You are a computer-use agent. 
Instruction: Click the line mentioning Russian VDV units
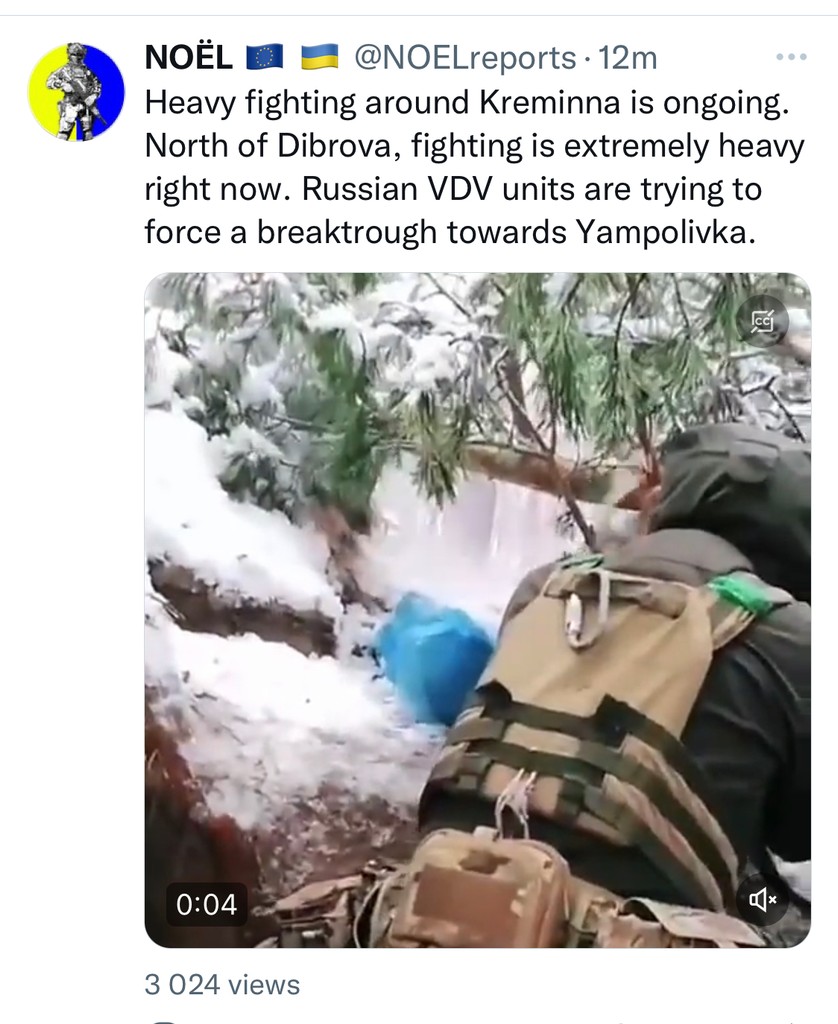coord(453,189)
